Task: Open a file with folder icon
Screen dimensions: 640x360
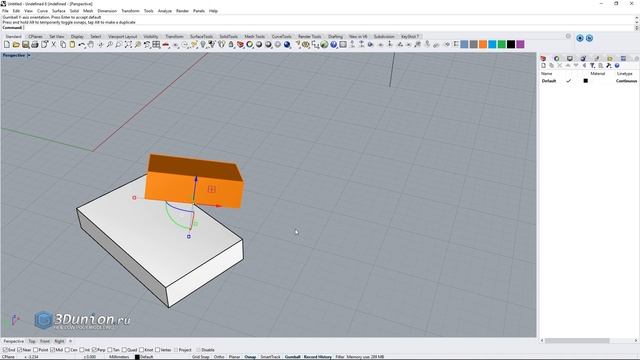Action: [16, 44]
